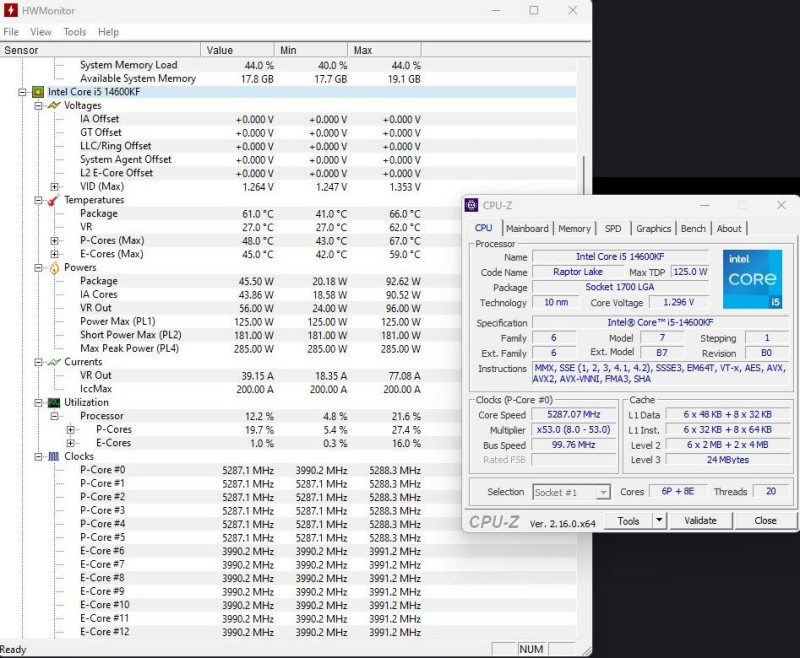This screenshot has height=658, width=800.
Task: Collapse the Voltages tree group
Action: coord(38,106)
